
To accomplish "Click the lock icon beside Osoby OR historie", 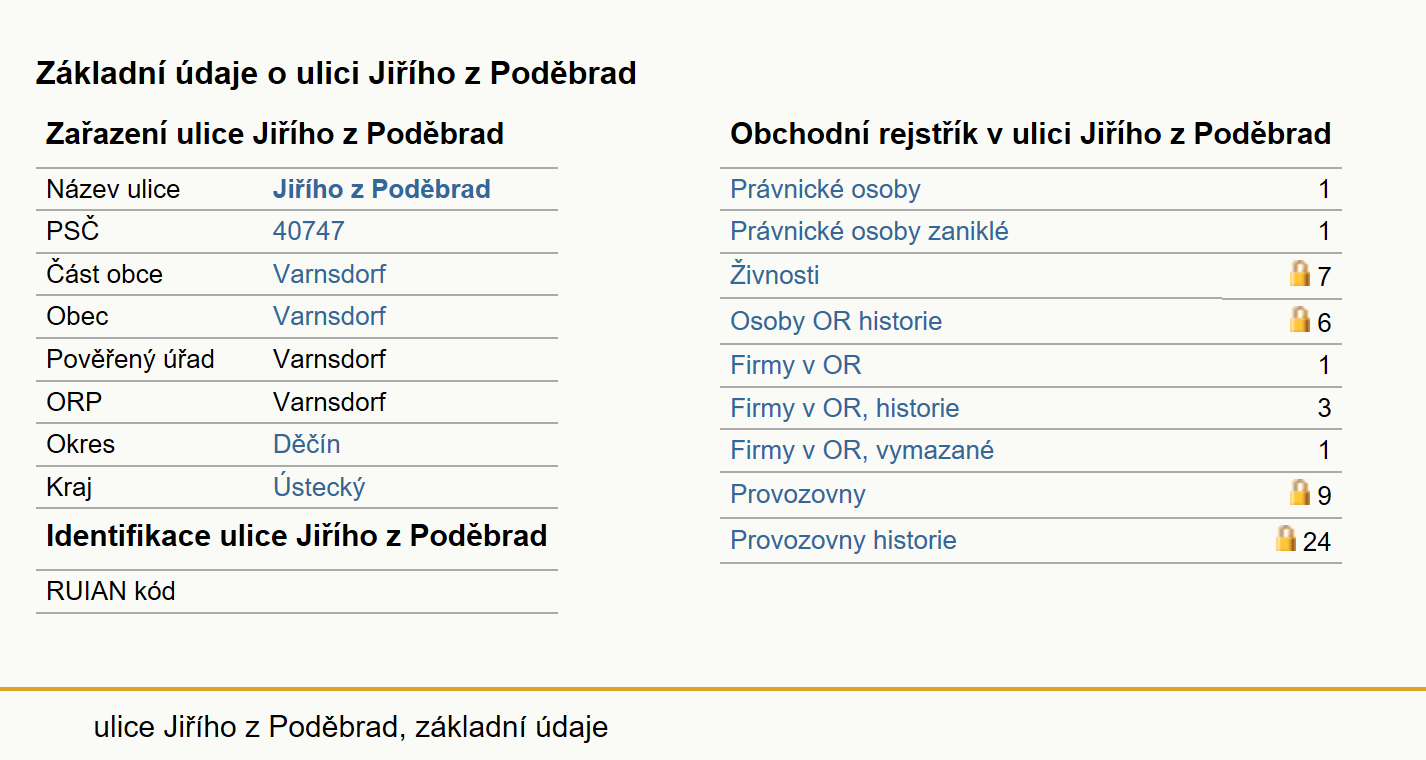I will click(1300, 319).
